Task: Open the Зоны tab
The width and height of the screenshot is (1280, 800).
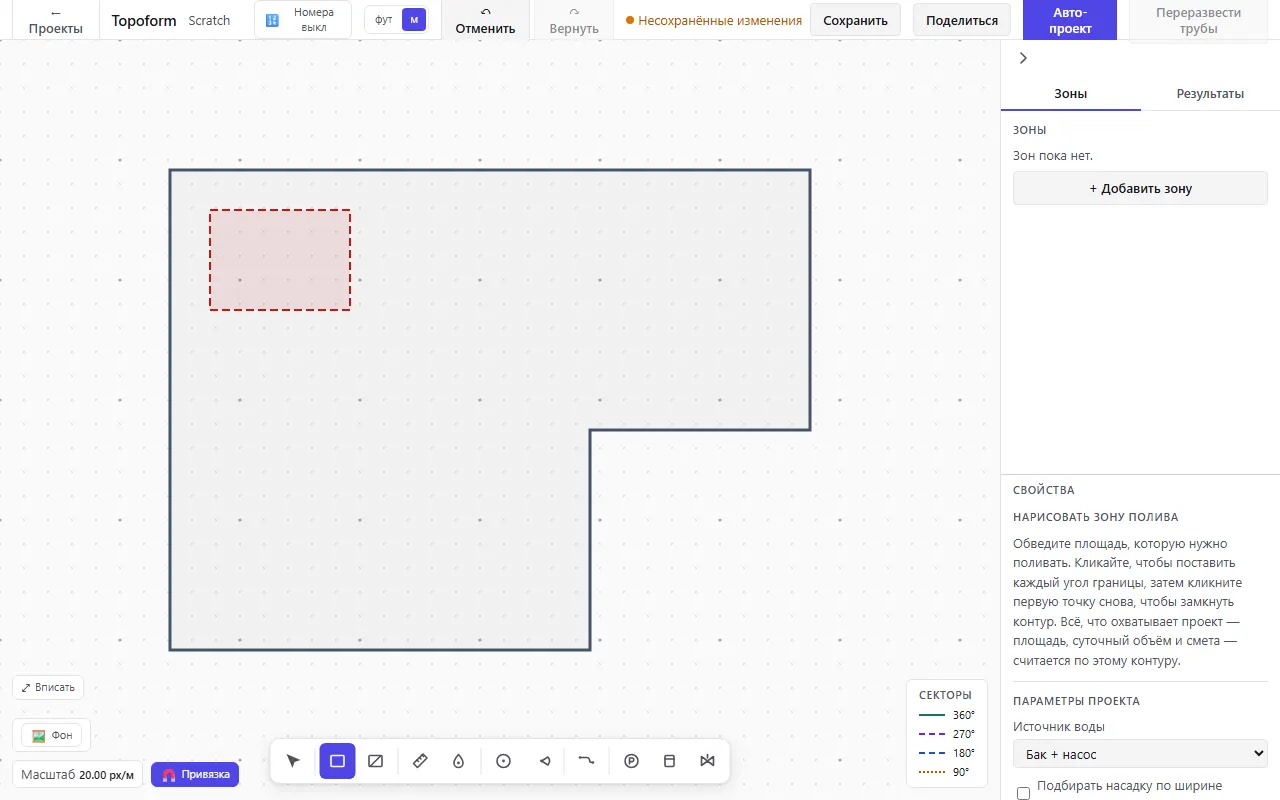Action: 1071,94
